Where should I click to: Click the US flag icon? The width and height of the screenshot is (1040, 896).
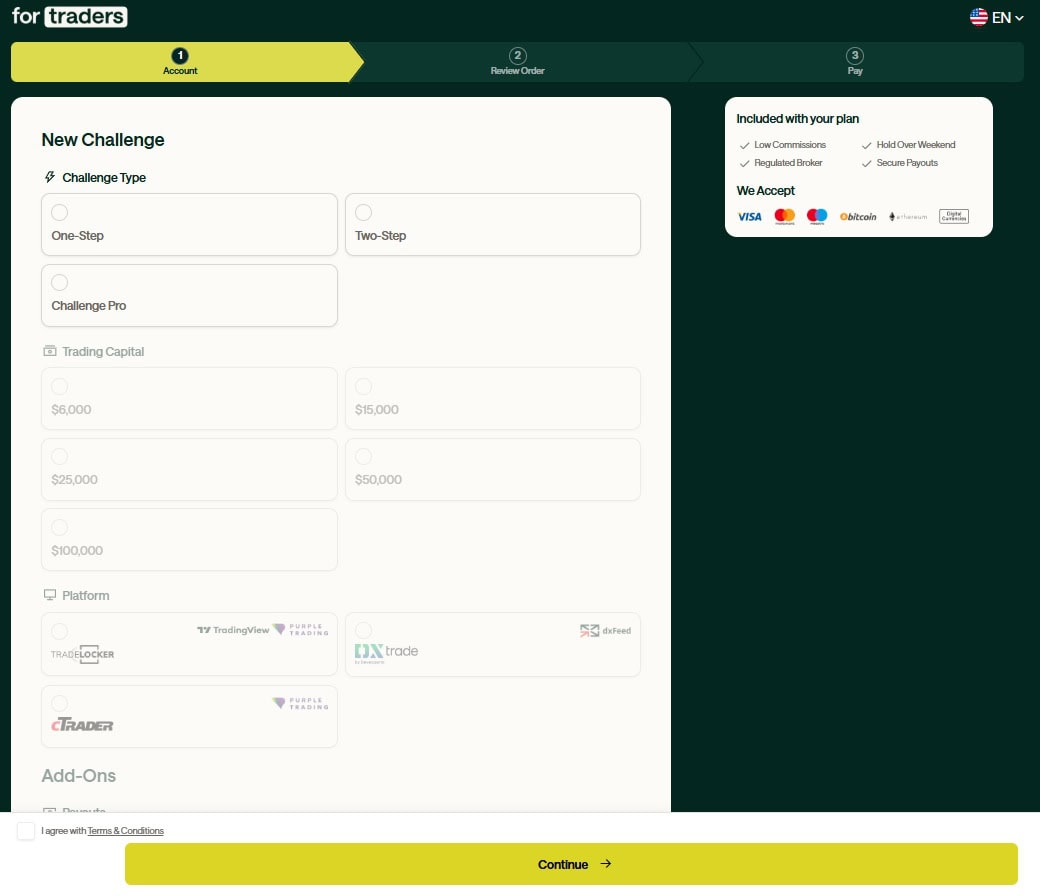(978, 17)
